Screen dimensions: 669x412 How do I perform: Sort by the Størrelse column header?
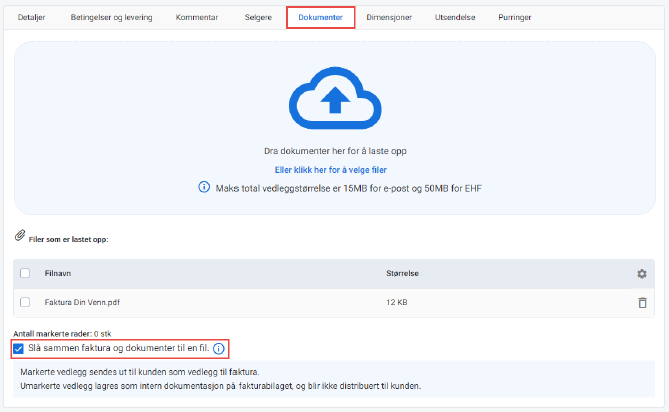pos(404,274)
